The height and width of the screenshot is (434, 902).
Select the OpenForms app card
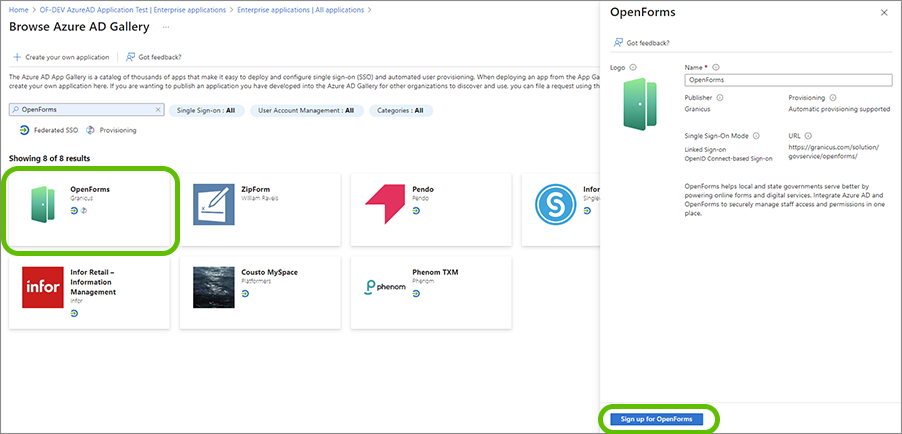pos(90,209)
